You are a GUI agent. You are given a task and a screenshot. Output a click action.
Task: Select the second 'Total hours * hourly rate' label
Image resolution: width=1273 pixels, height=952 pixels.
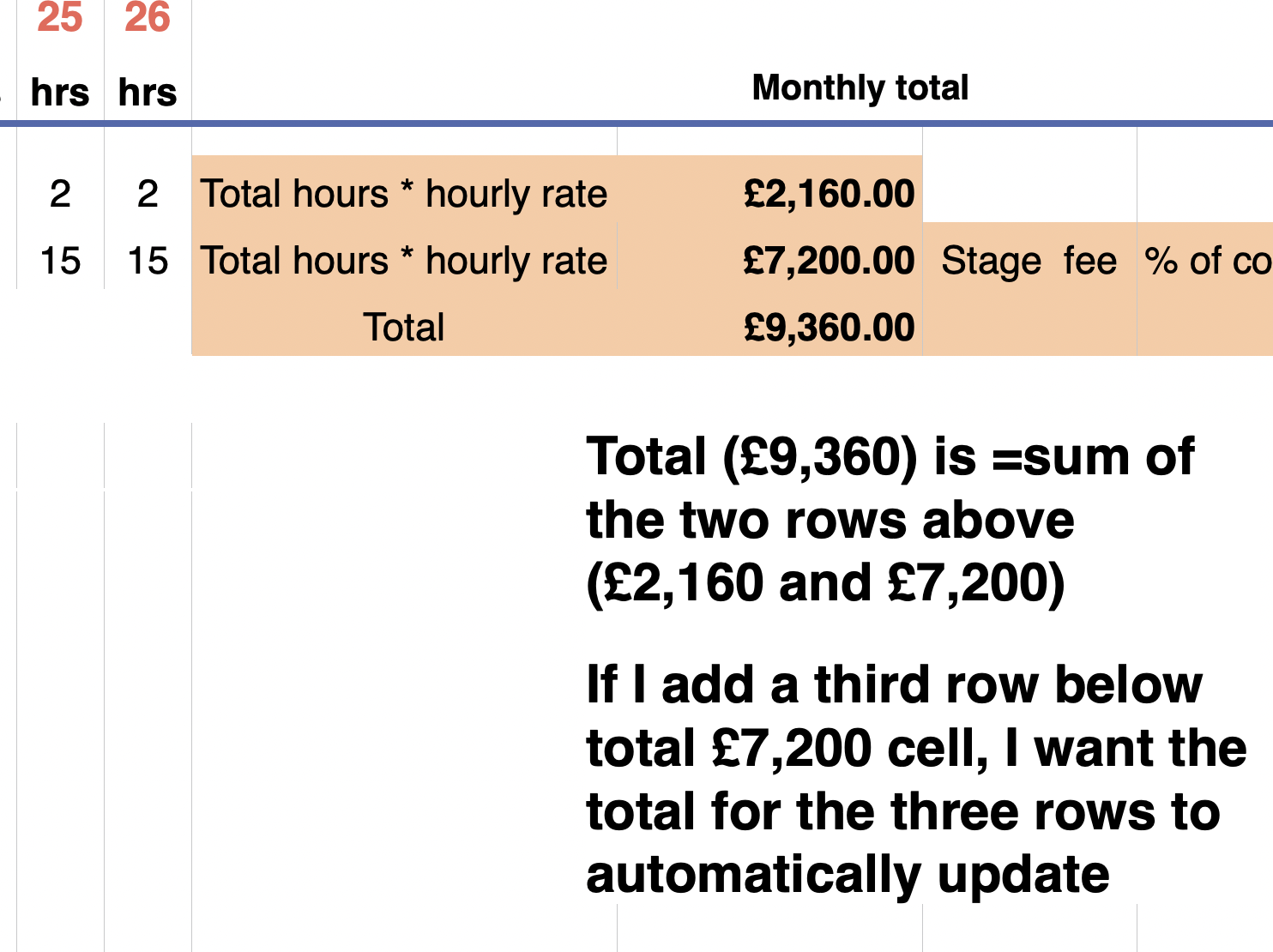(404, 261)
